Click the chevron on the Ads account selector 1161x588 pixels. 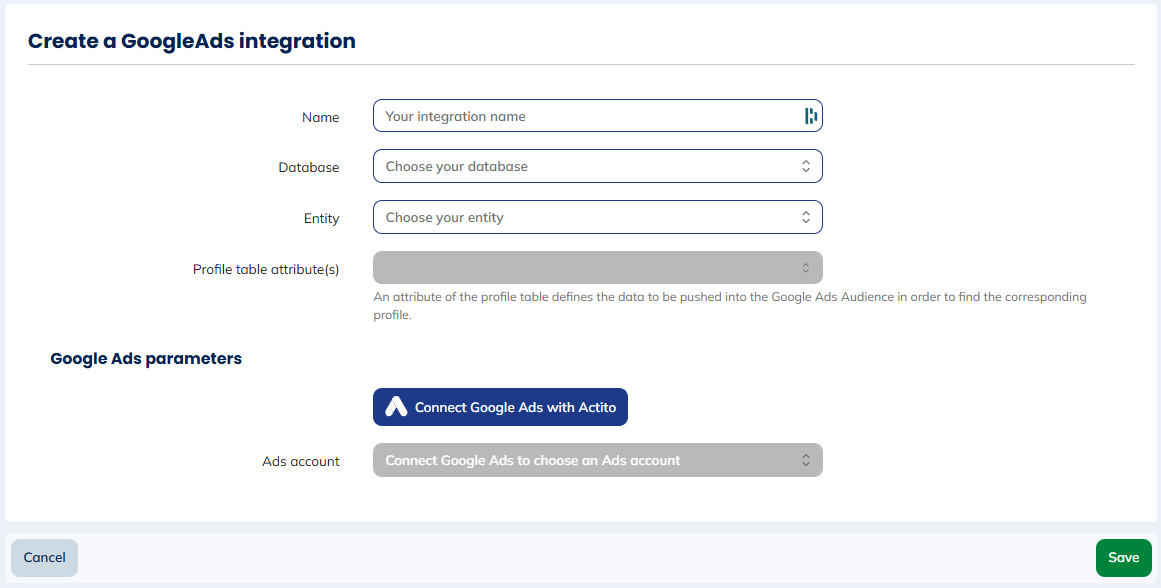point(806,460)
